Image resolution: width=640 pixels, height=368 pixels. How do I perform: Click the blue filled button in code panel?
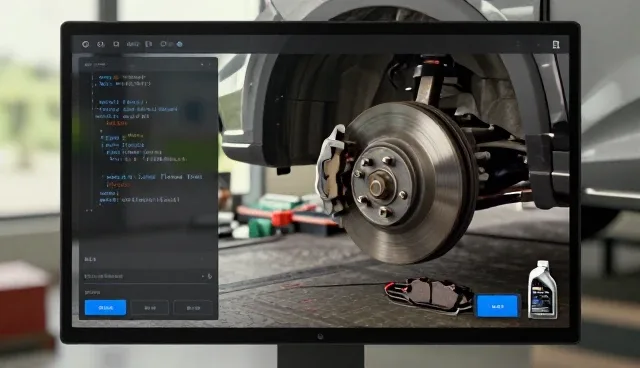pyautogui.click(x=105, y=308)
